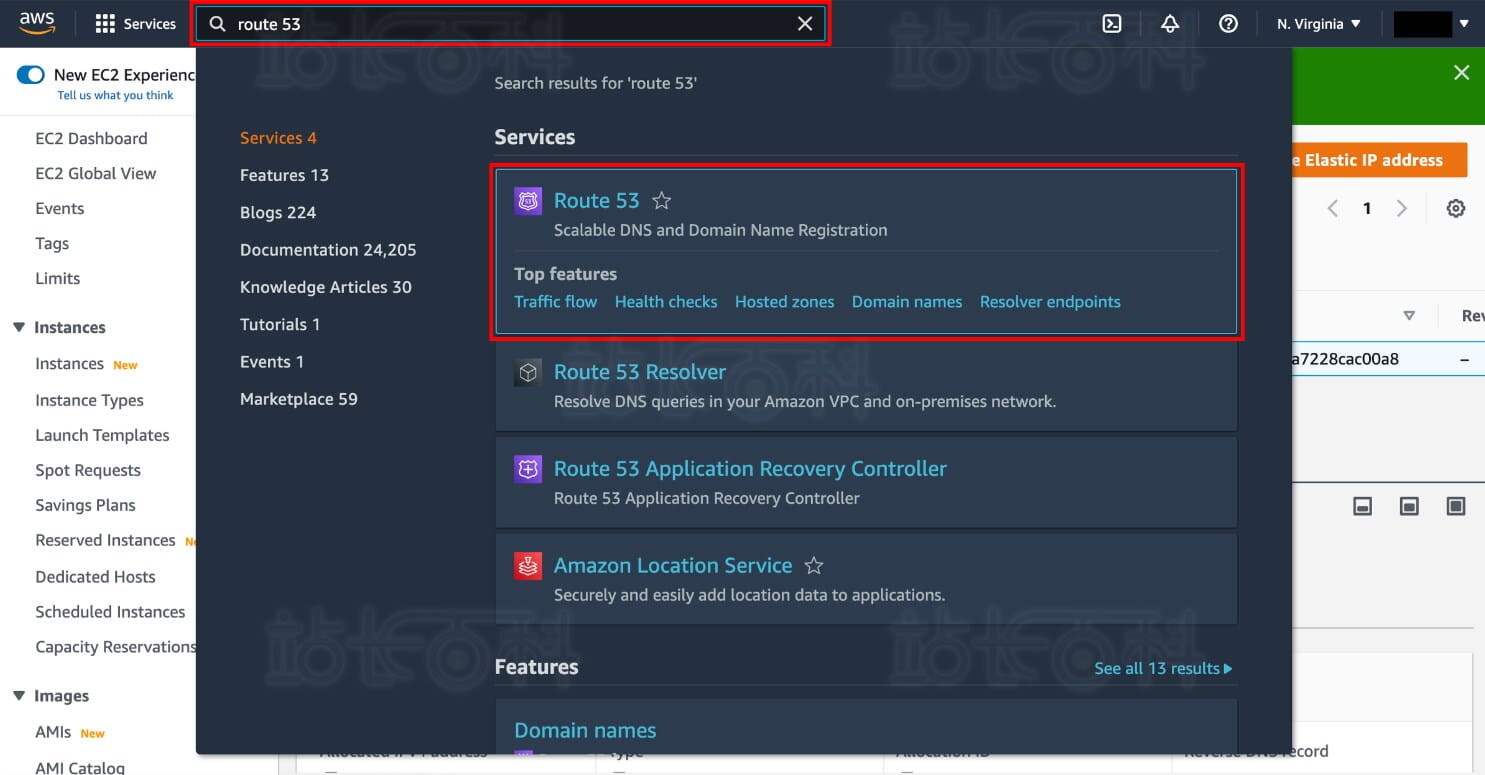This screenshot has width=1485, height=775.
Task: Click the 'Tell us what you think' link
Action: tap(115, 96)
